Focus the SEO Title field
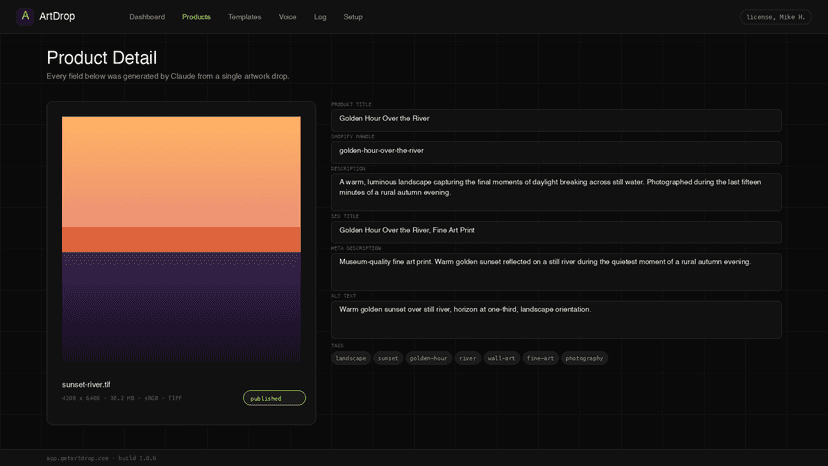Viewport: 828px width, 466px height. 556,232
